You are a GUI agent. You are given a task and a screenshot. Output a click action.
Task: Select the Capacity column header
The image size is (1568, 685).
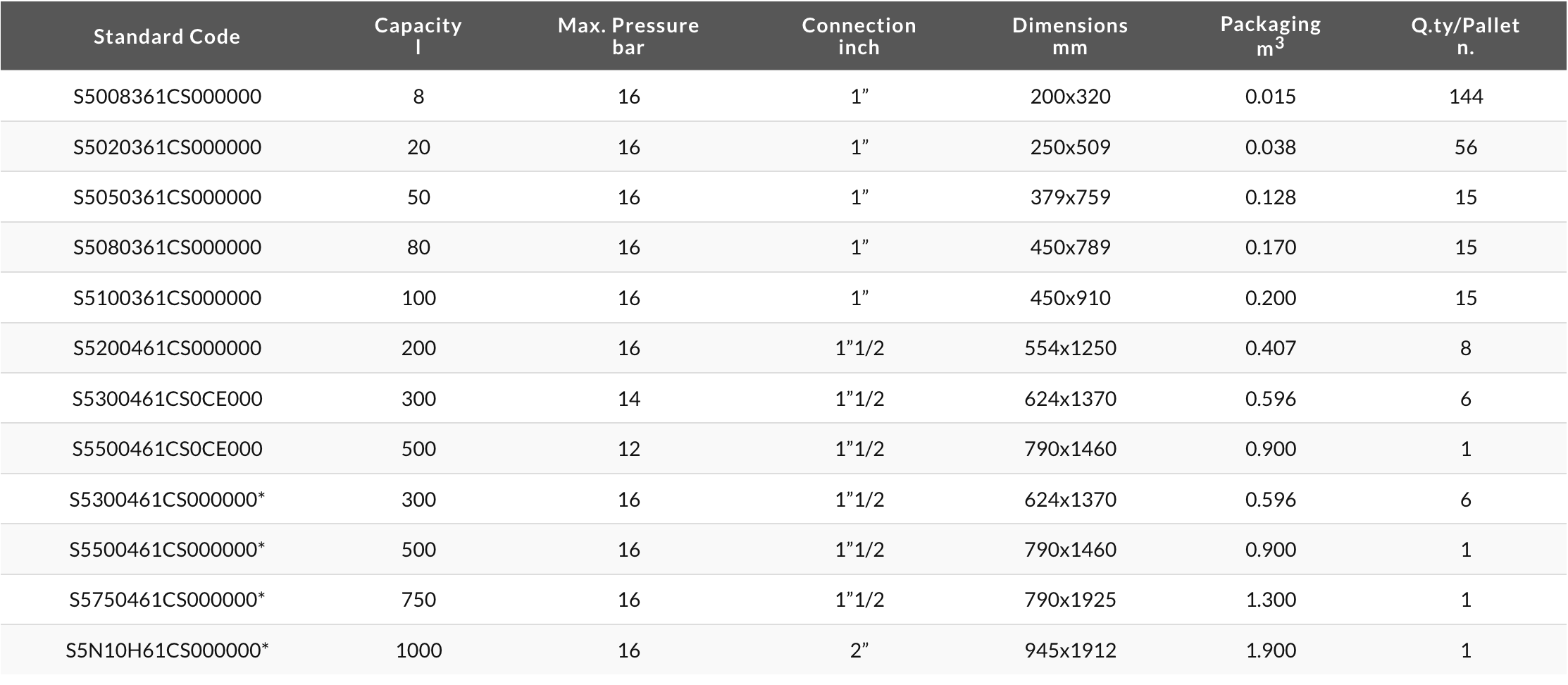[418, 36]
